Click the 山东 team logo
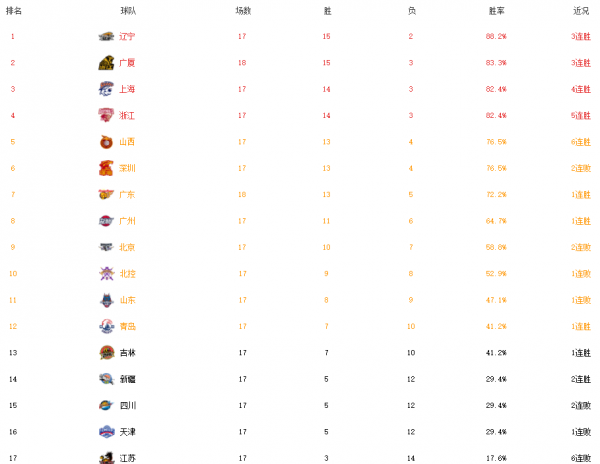The width and height of the screenshot is (600, 464). (x=106, y=300)
